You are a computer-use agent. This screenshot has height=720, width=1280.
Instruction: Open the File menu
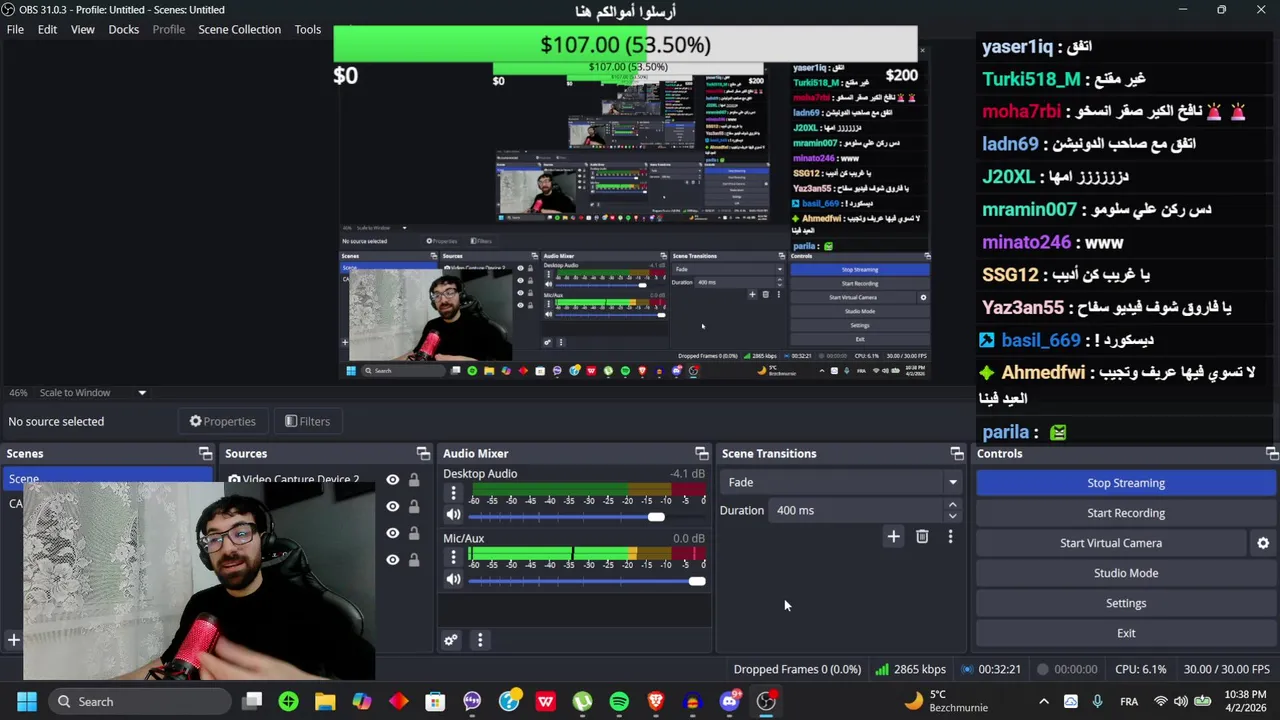[15, 29]
